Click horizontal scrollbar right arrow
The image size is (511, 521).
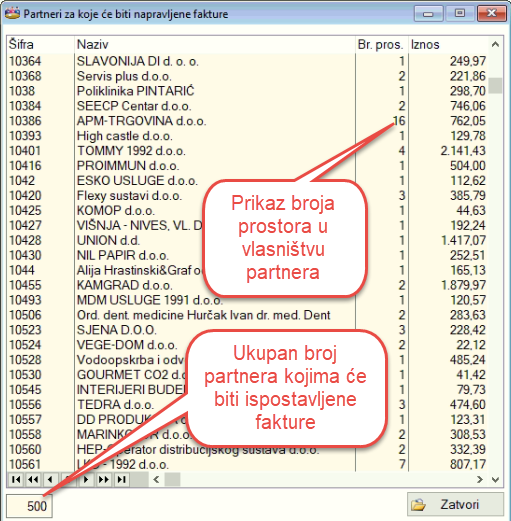coord(480,479)
